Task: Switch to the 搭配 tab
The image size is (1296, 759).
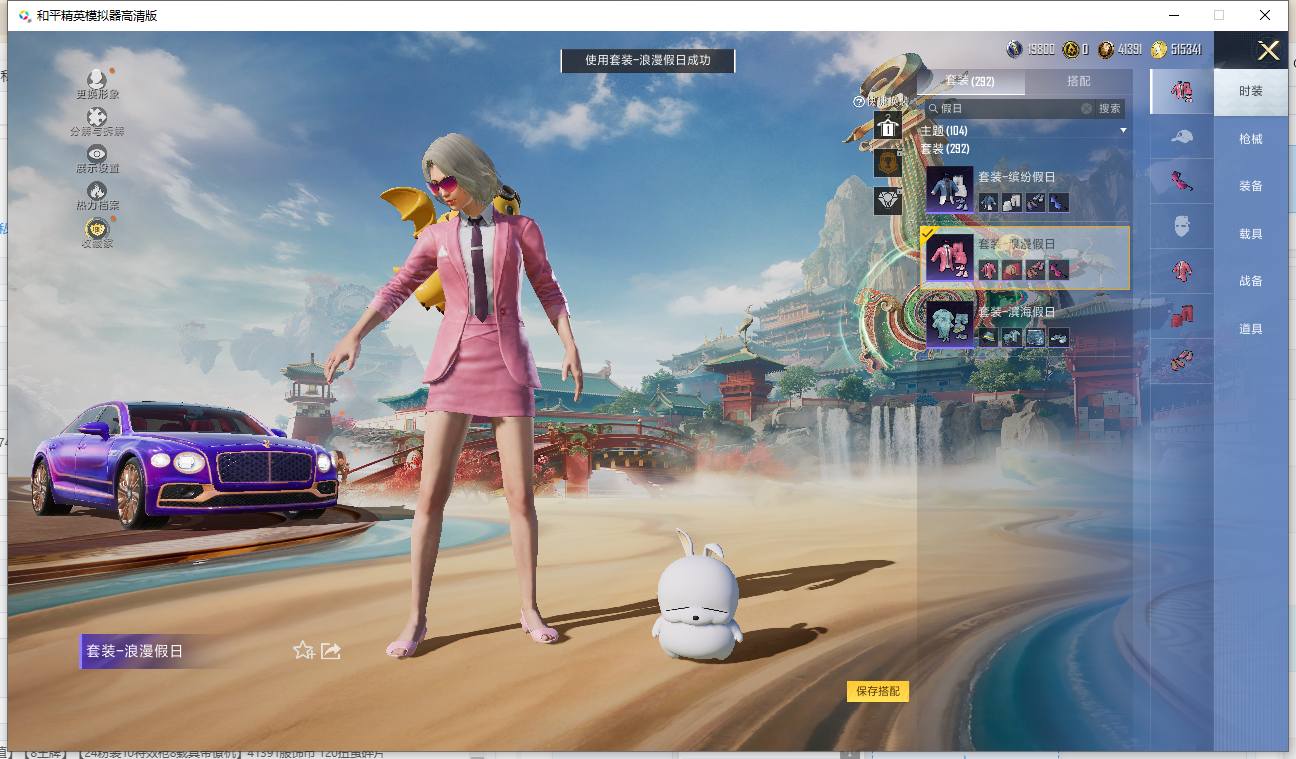Action: (1079, 81)
